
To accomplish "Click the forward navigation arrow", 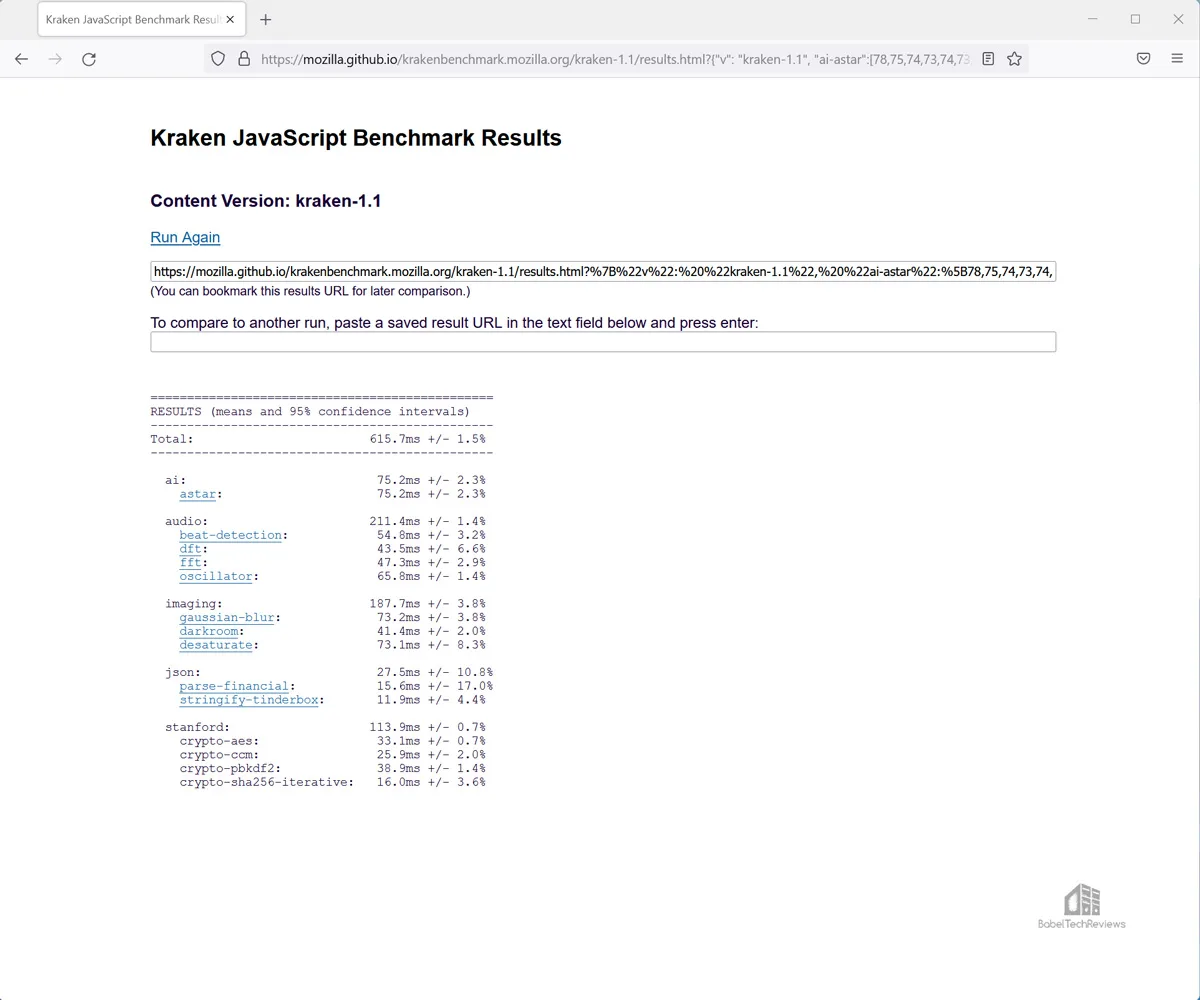I will tap(55, 59).
